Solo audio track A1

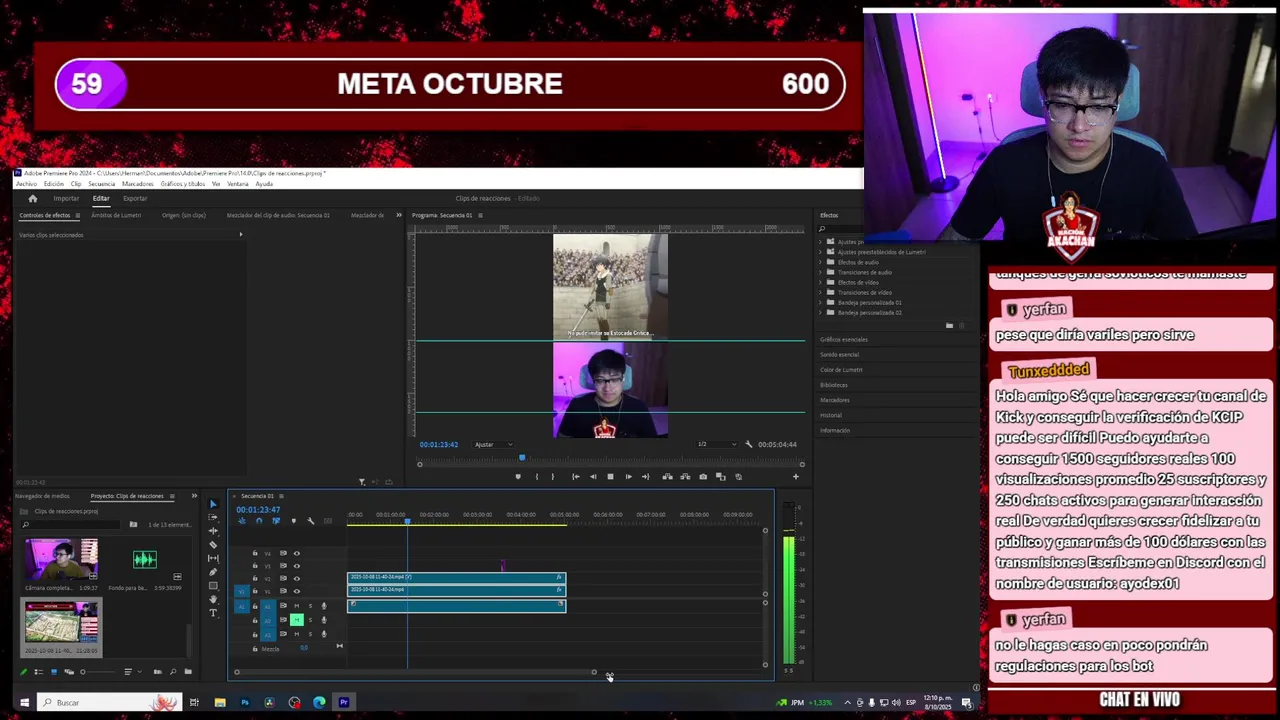tap(309, 606)
